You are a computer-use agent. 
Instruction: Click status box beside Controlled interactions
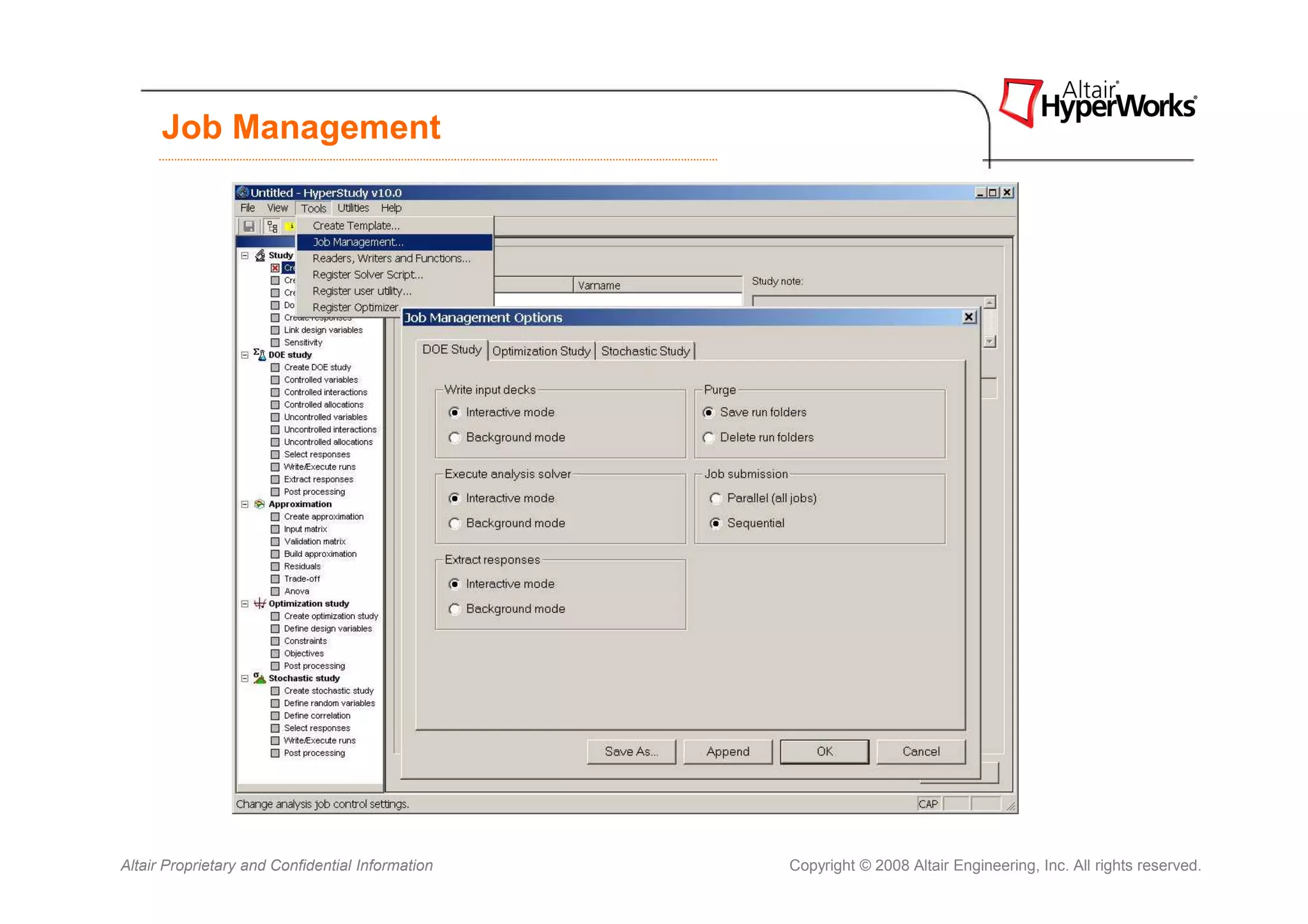pos(275,392)
